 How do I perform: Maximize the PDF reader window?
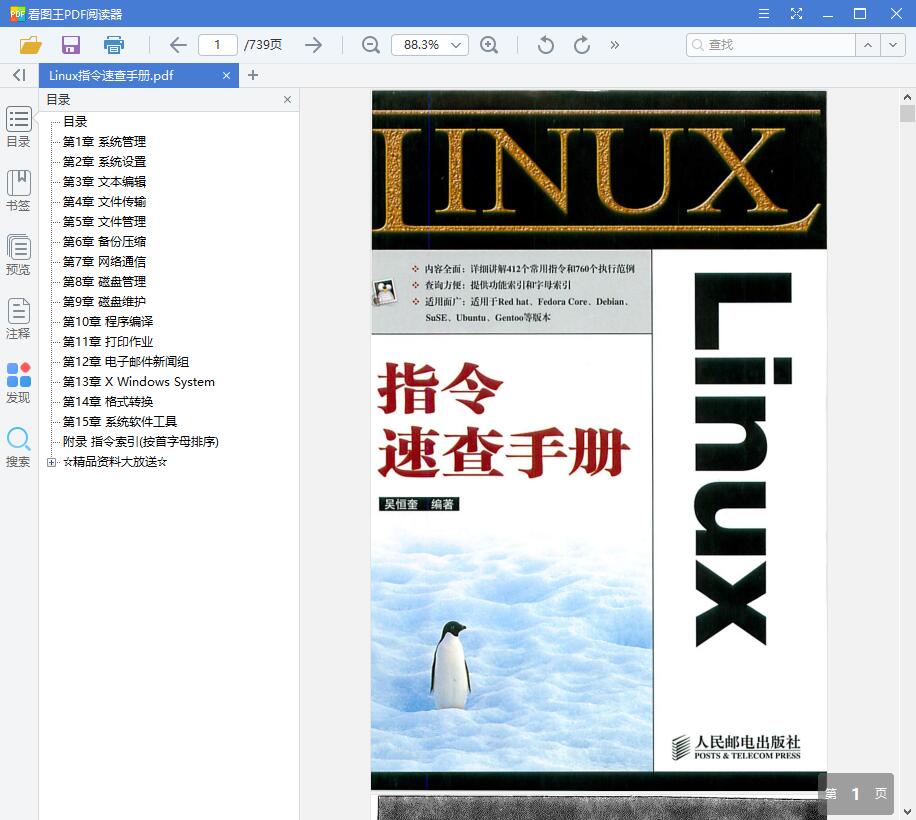(860, 13)
